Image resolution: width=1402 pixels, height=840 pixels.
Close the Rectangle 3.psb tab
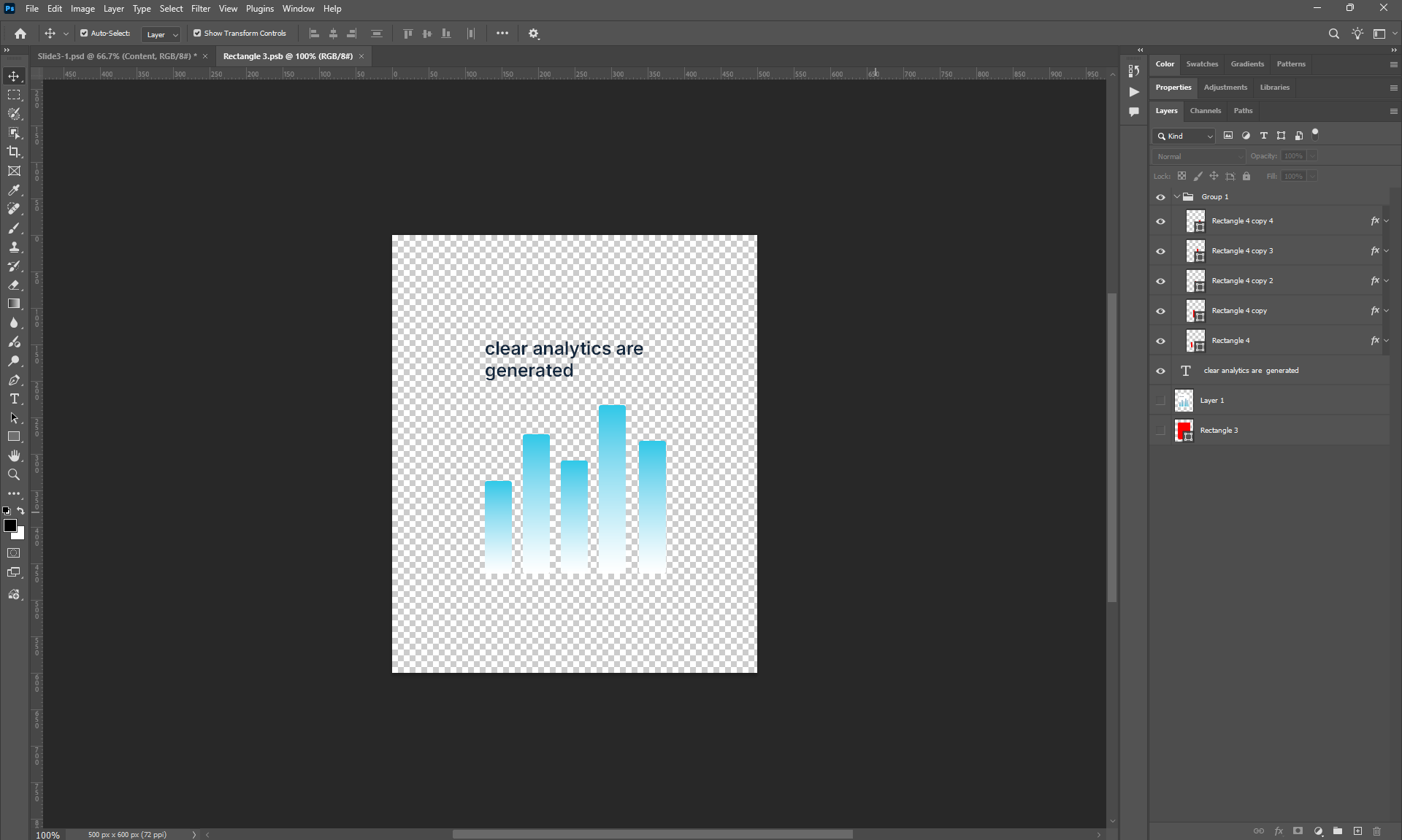361,56
